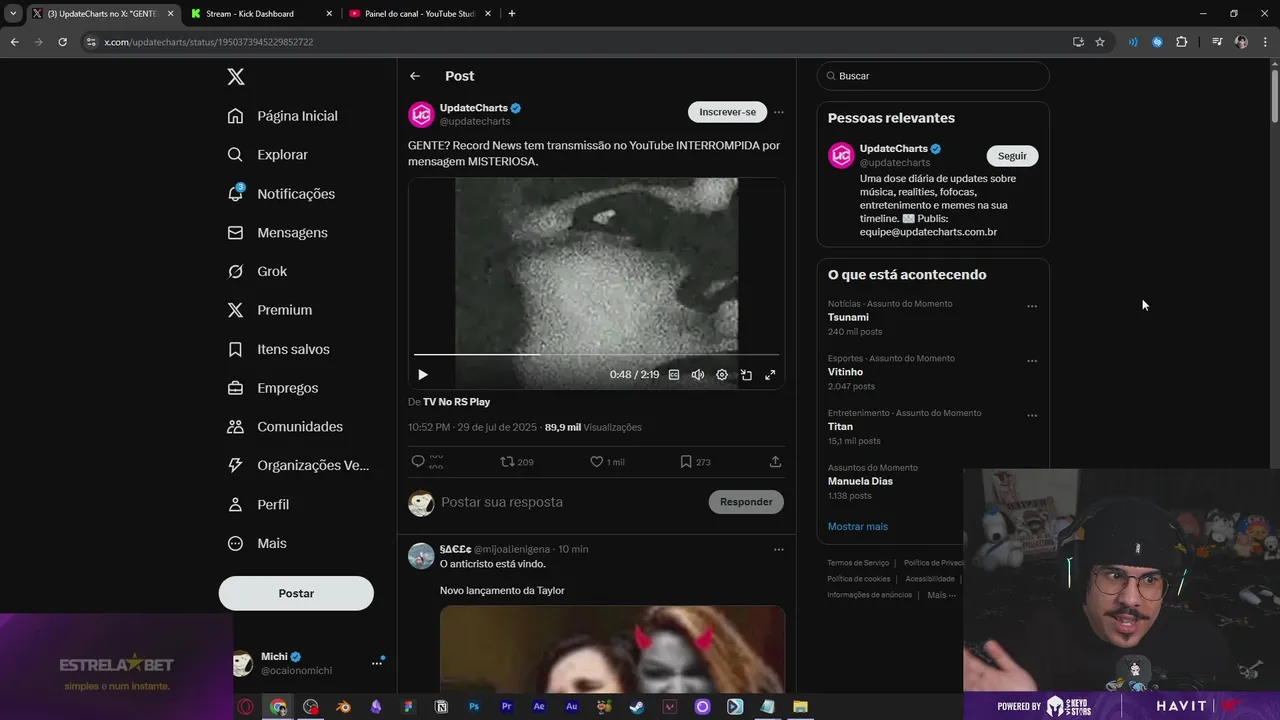
Task: Seek on the video progress bar
Action: tap(596, 354)
